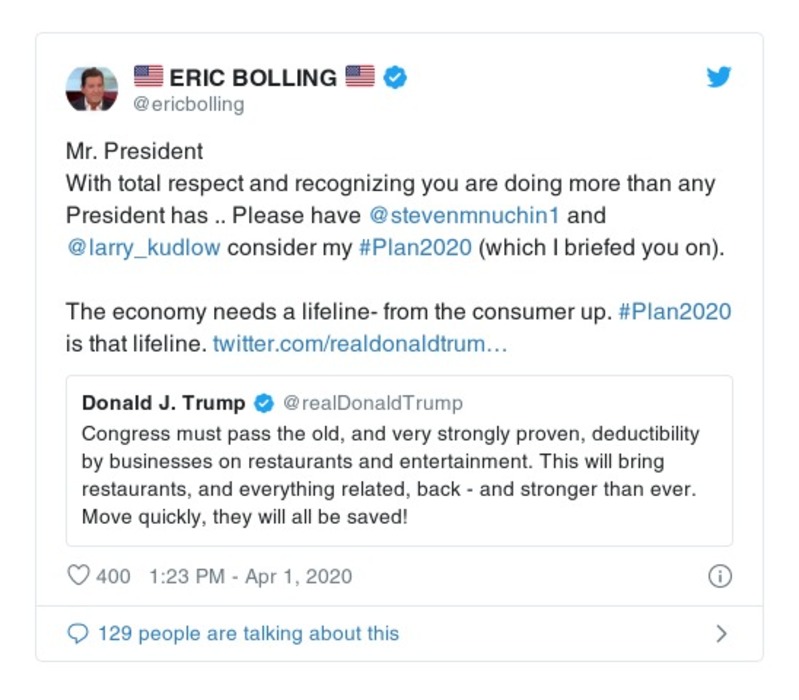Image resolution: width=799 pixels, height=700 pixels.
Task: Click Eric Bolling's verified badge icon
Action: click(x=396, y=77)
